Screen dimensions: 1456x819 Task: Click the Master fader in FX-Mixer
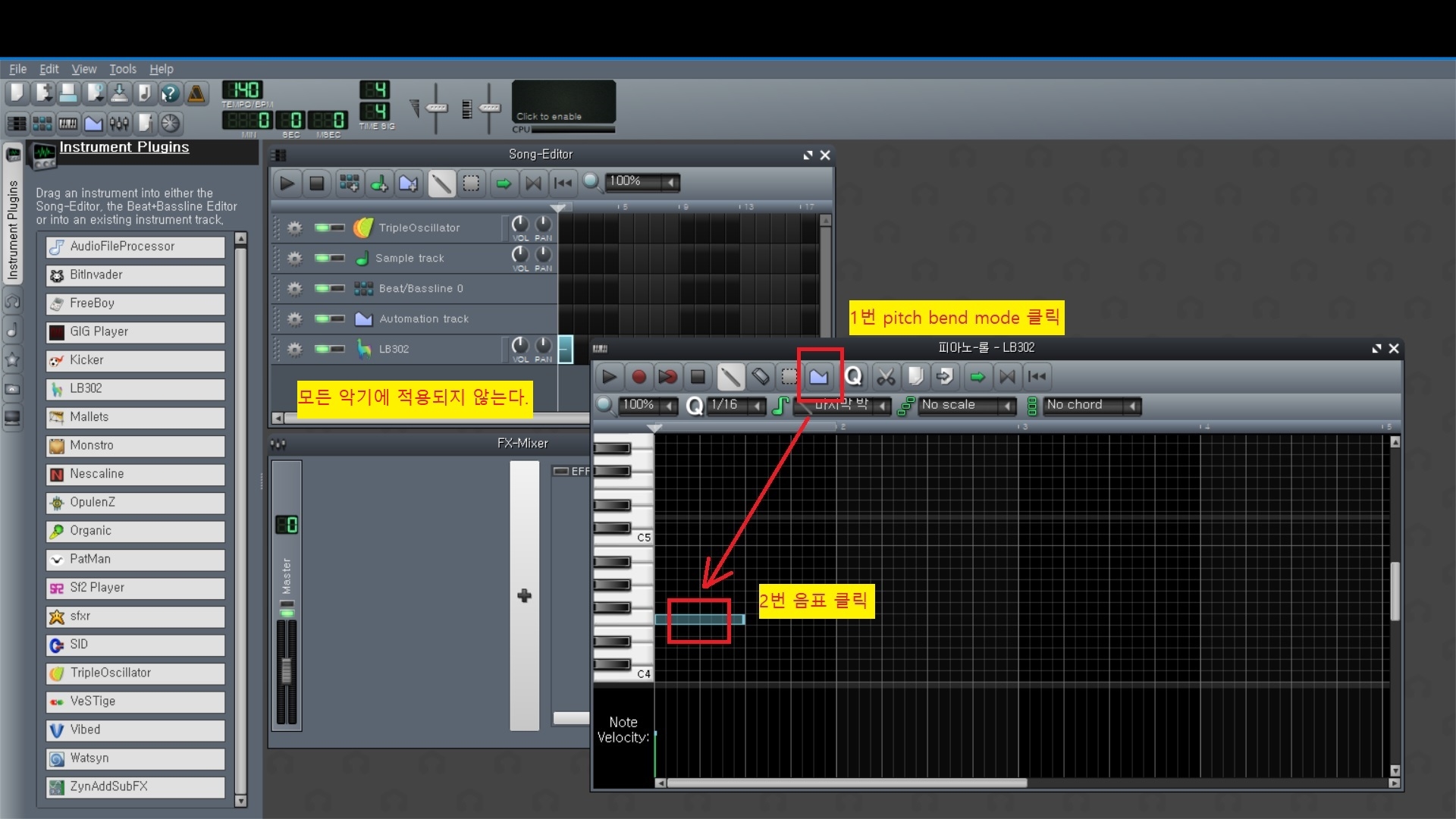(x=287, y=670)
